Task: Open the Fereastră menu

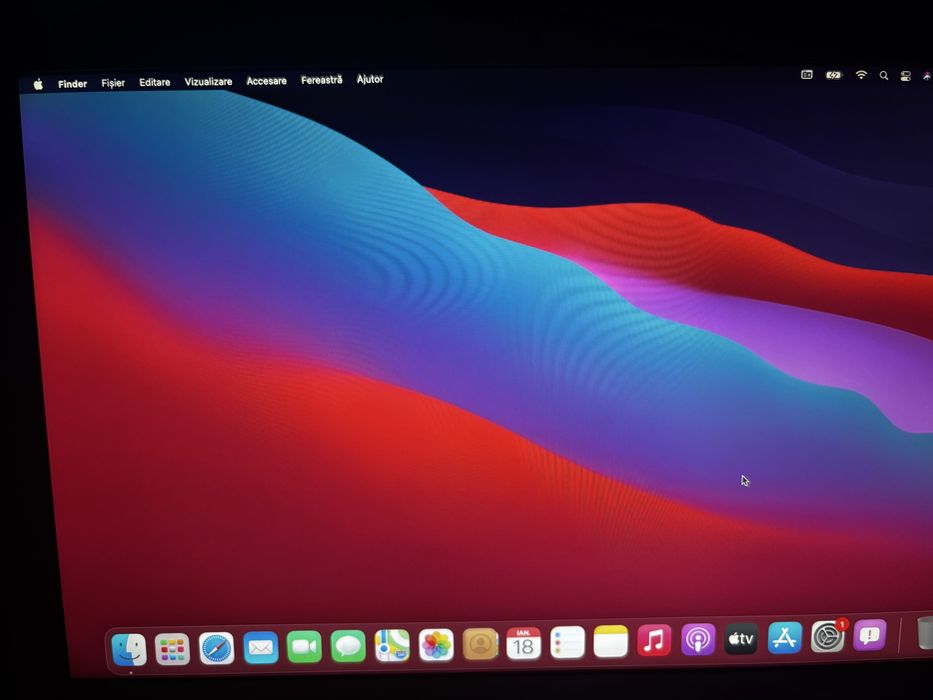Action: pyautogui.click(x=321, y=80)
